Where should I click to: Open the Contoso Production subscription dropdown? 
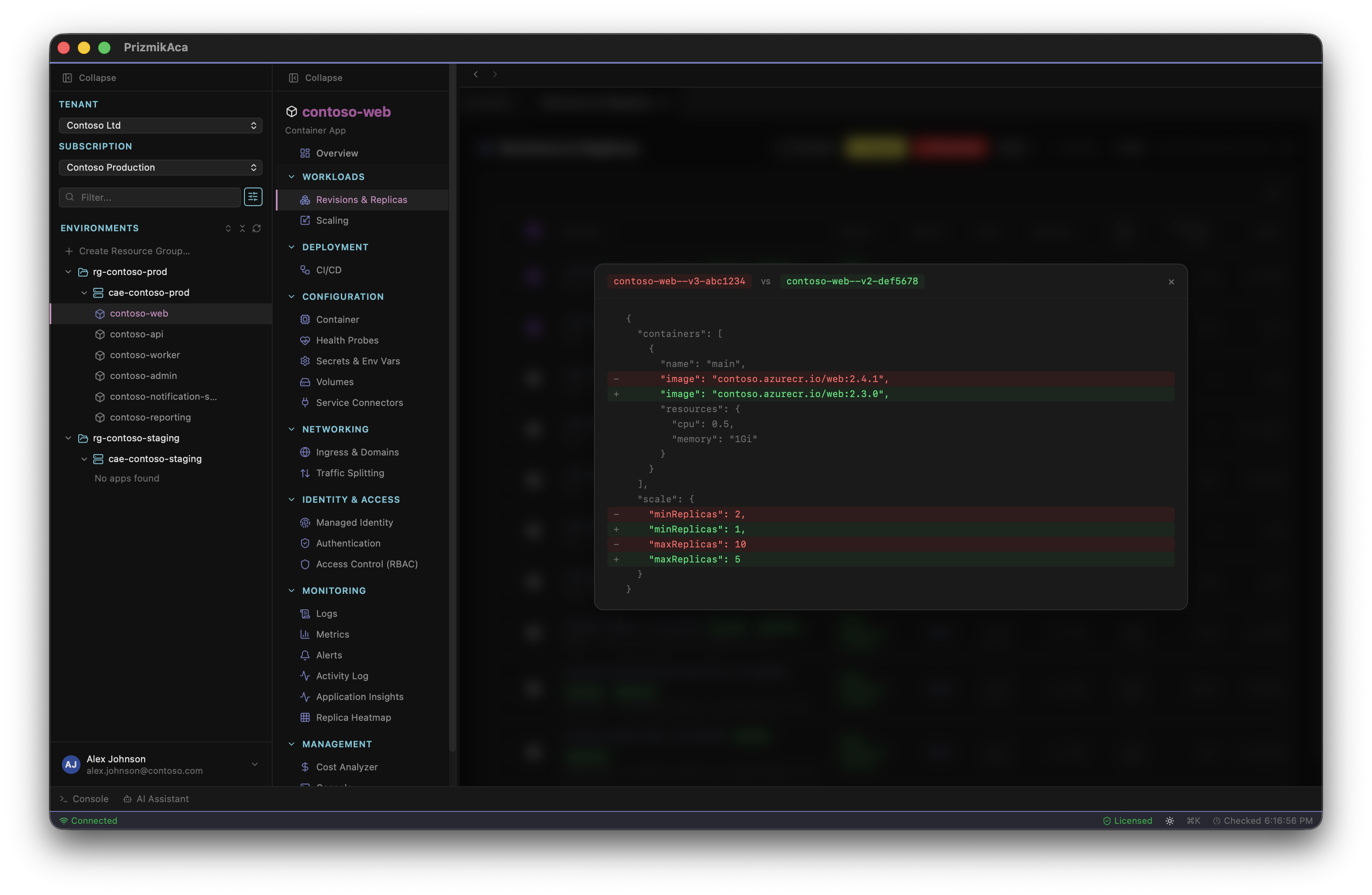(160, 167)
